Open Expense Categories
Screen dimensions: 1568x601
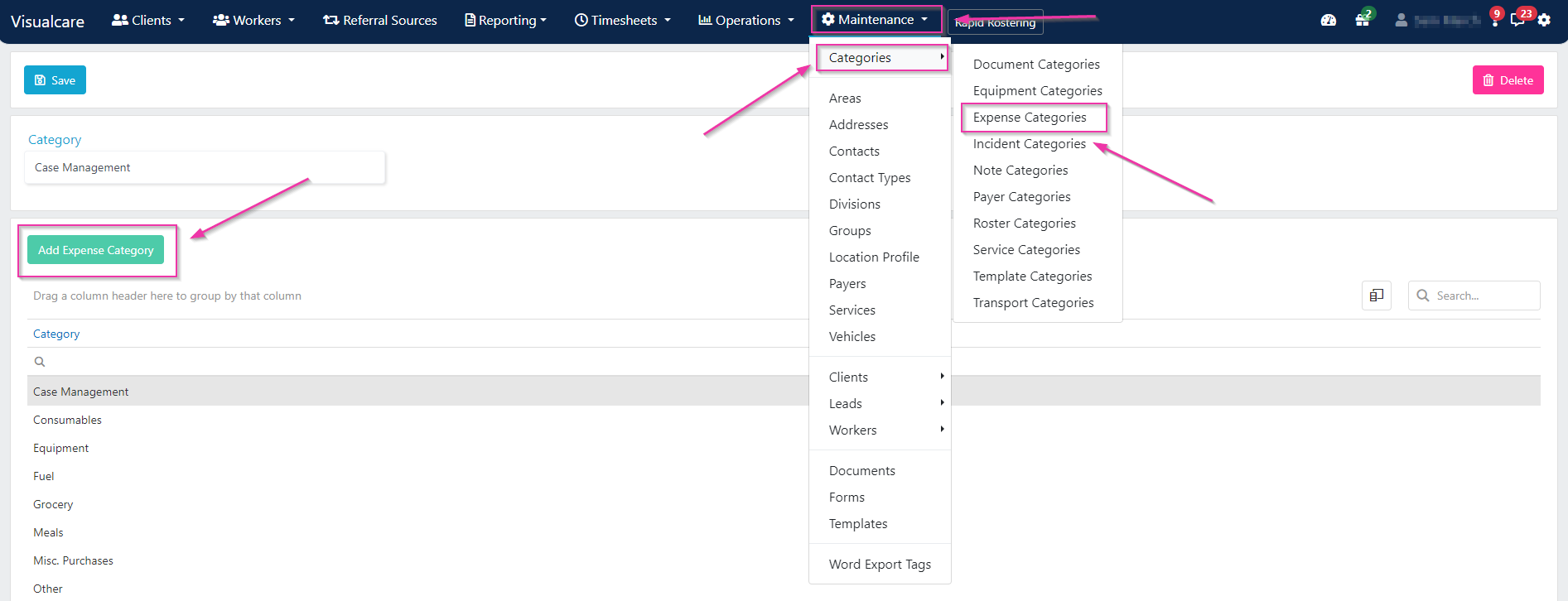[1030, 117]
